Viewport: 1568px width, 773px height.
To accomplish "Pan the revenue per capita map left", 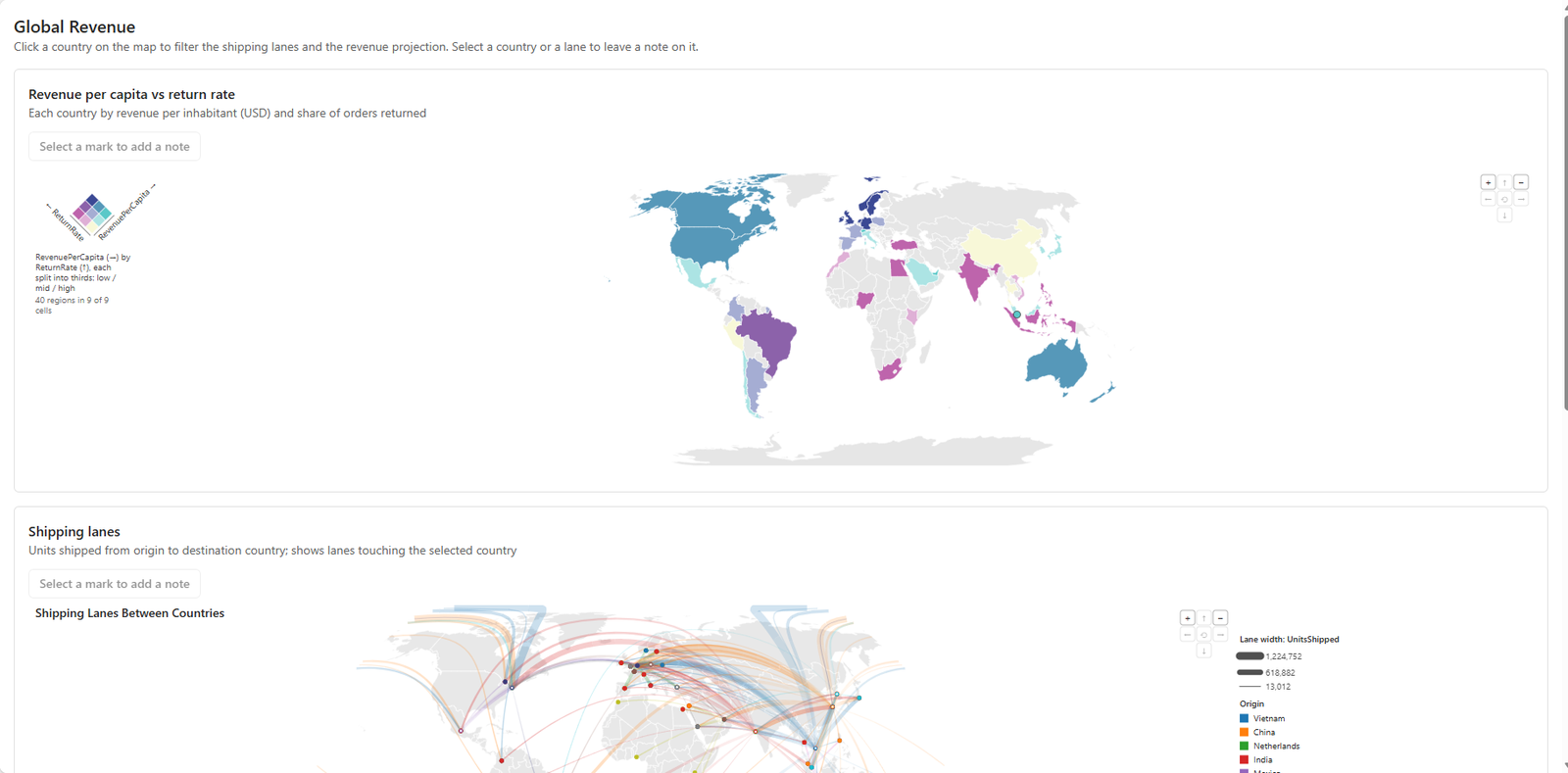I will click(1488, 199).
